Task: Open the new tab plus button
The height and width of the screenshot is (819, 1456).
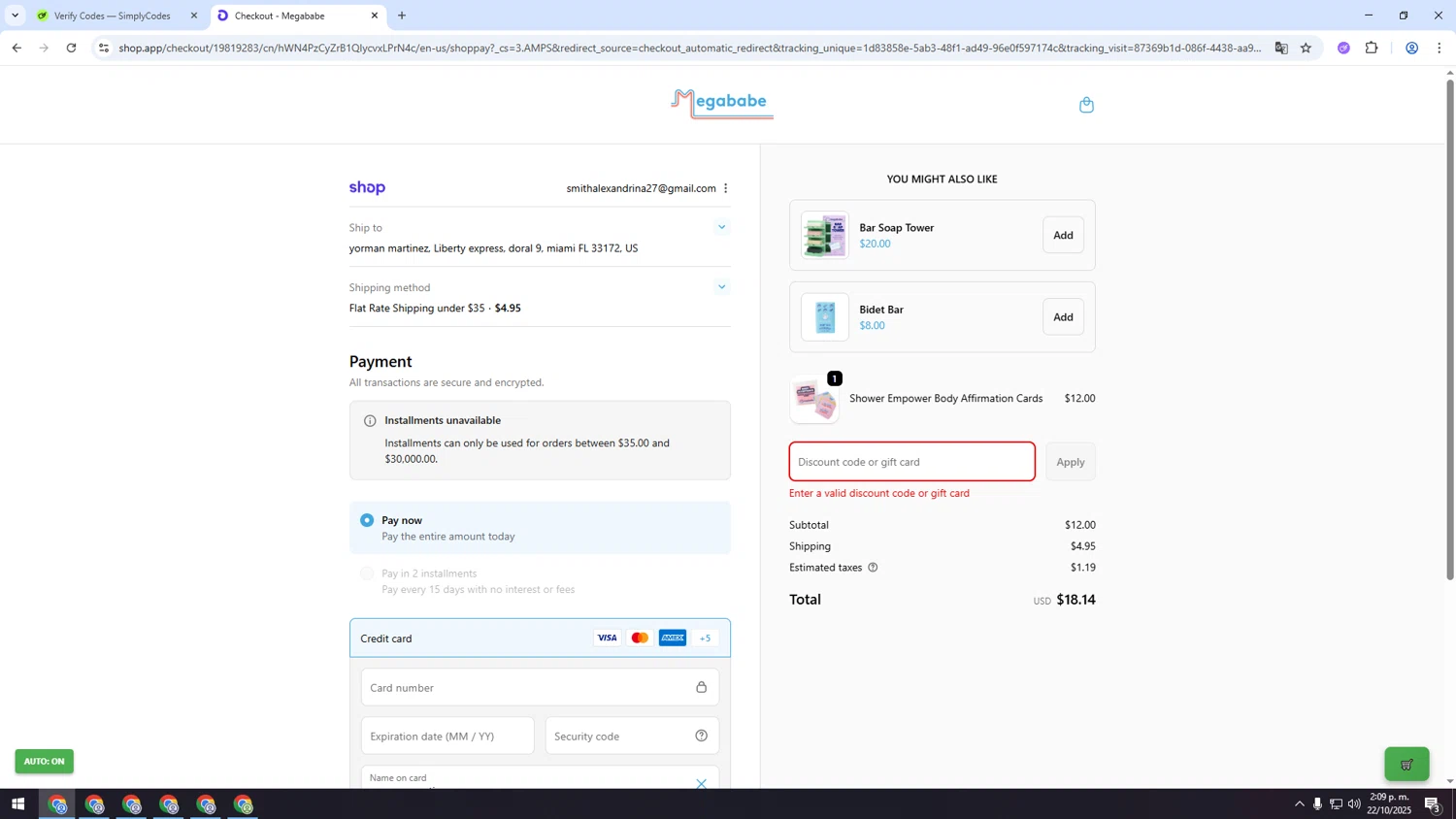Action: [402, 16]
